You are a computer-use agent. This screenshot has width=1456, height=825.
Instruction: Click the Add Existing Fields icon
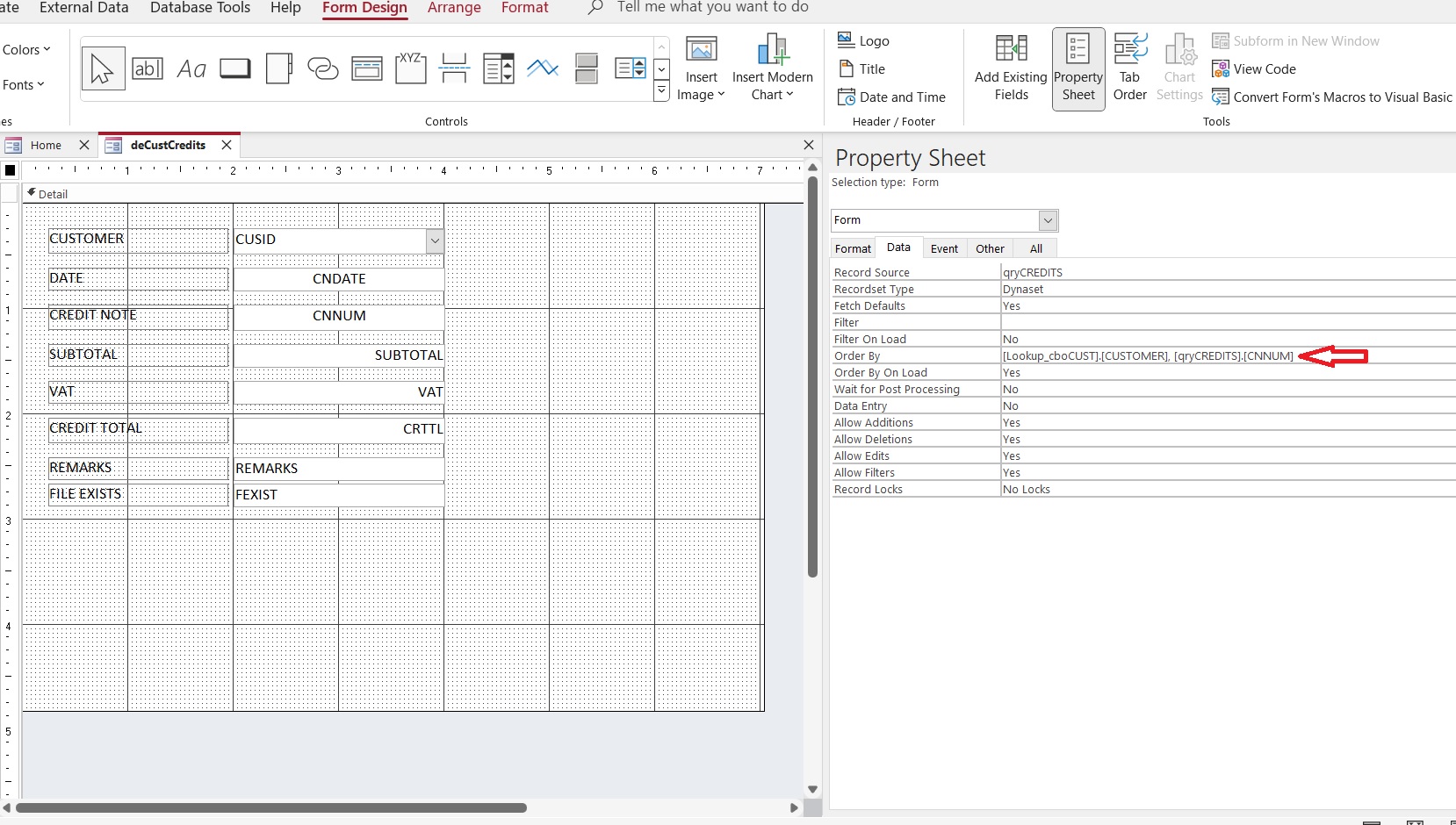tap(1011, 68)
